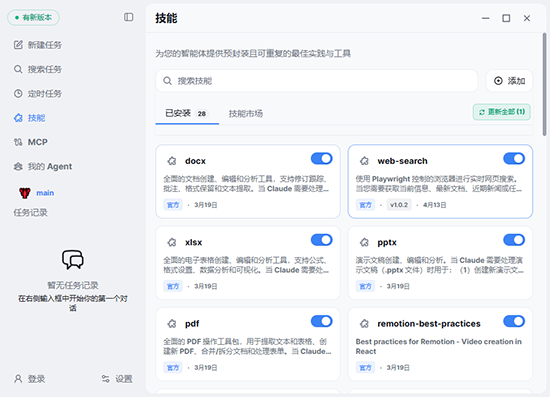Image resolution: width=550 pixels, height=397 pixels.
Task: Click the MCP connector icon
Action: 18,142
